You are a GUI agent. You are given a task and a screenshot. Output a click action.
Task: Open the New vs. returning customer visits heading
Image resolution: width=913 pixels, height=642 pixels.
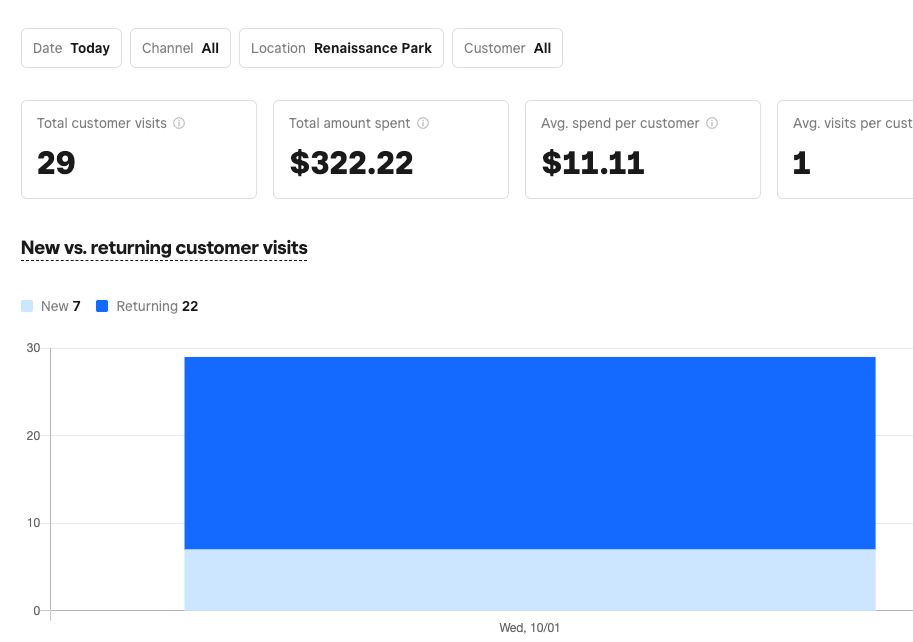click(164, 248)
